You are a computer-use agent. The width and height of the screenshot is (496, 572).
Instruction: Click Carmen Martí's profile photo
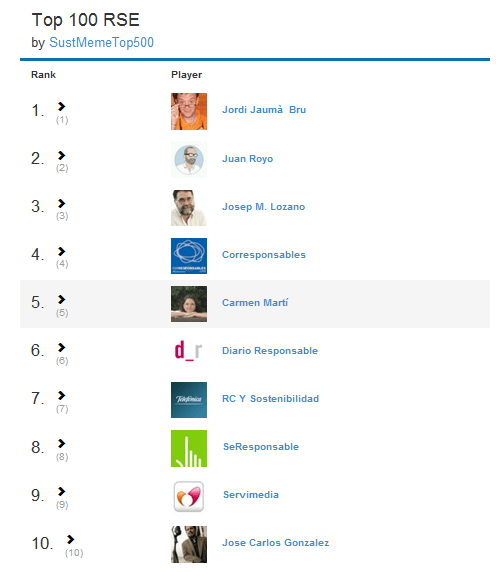point(189,304)
